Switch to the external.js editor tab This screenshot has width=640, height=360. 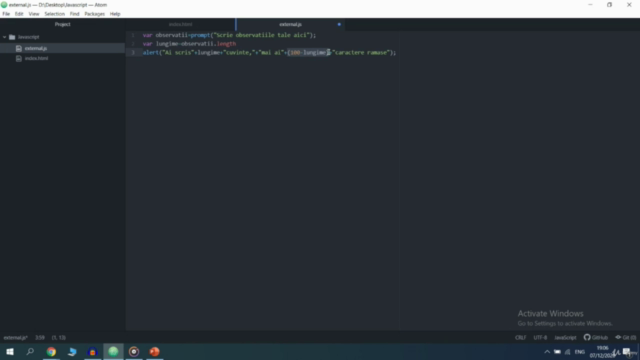[x=290, y=24]
